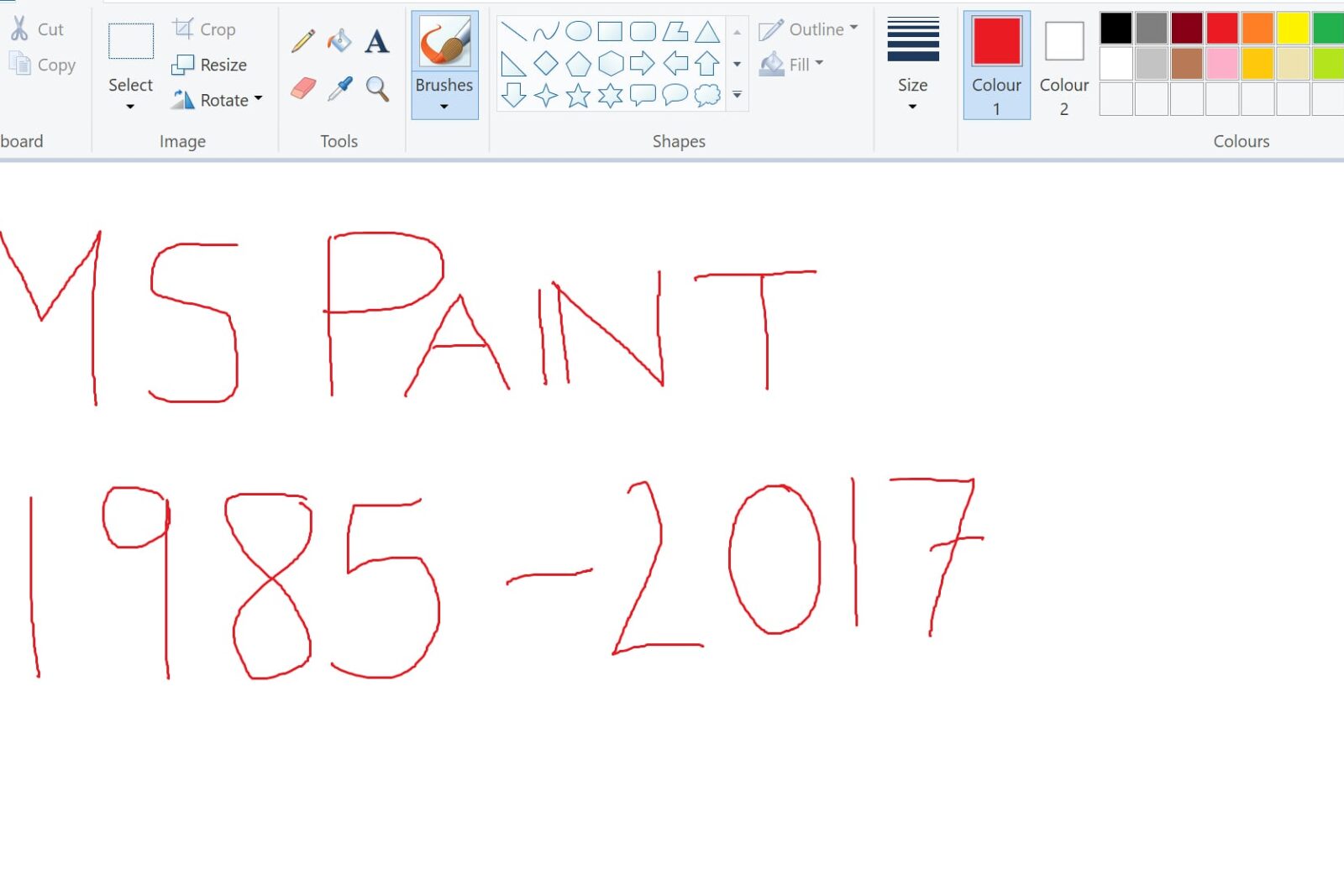Choose the Hexagon shape
Image resolution: width=1344 pixels, height=896 pixels.
(610, 64)
